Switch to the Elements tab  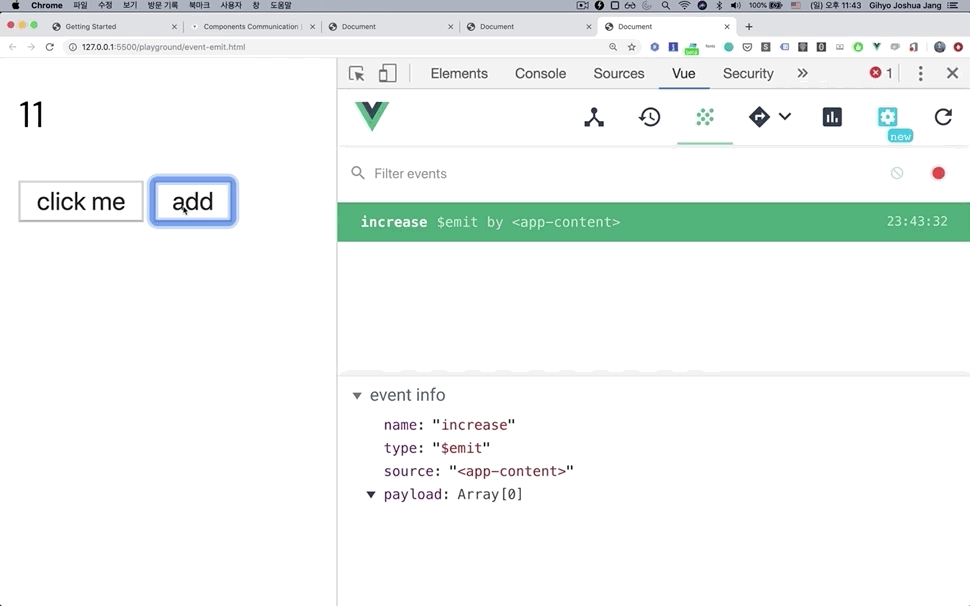pyautogui.click(x=459, y=74)
